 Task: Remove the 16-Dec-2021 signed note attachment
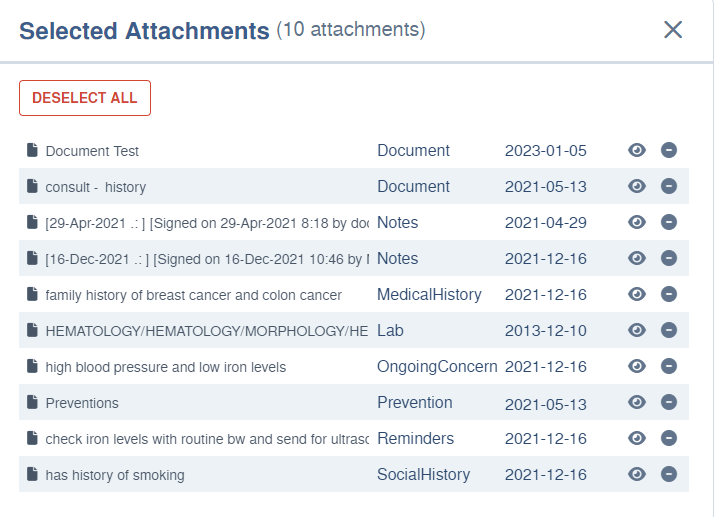(669, 258)
